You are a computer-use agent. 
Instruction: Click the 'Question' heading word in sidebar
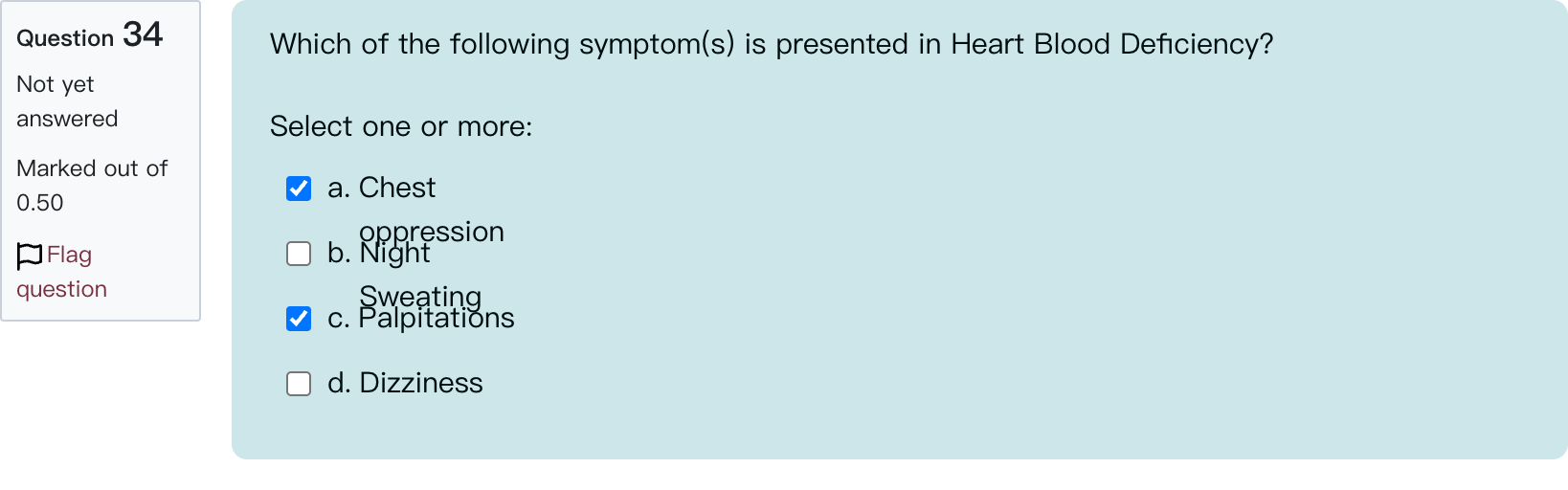(65, 38)
